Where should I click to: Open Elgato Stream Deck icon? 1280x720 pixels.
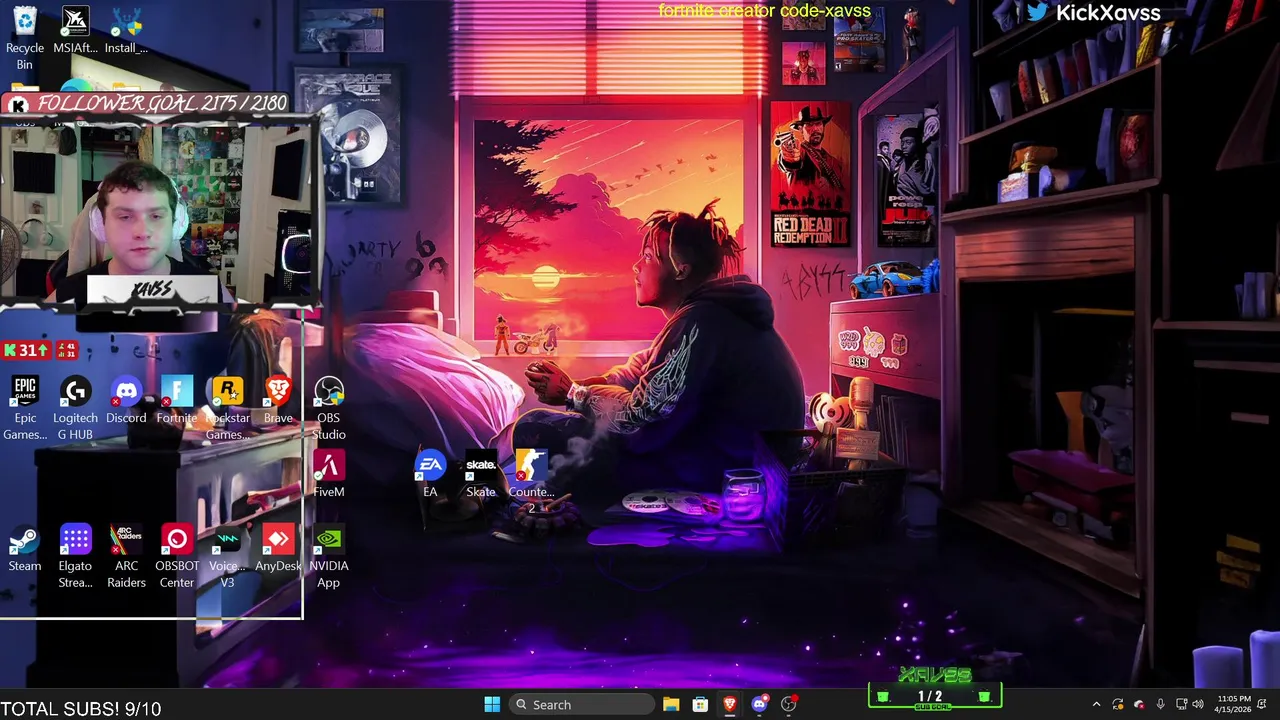(75, 556)
